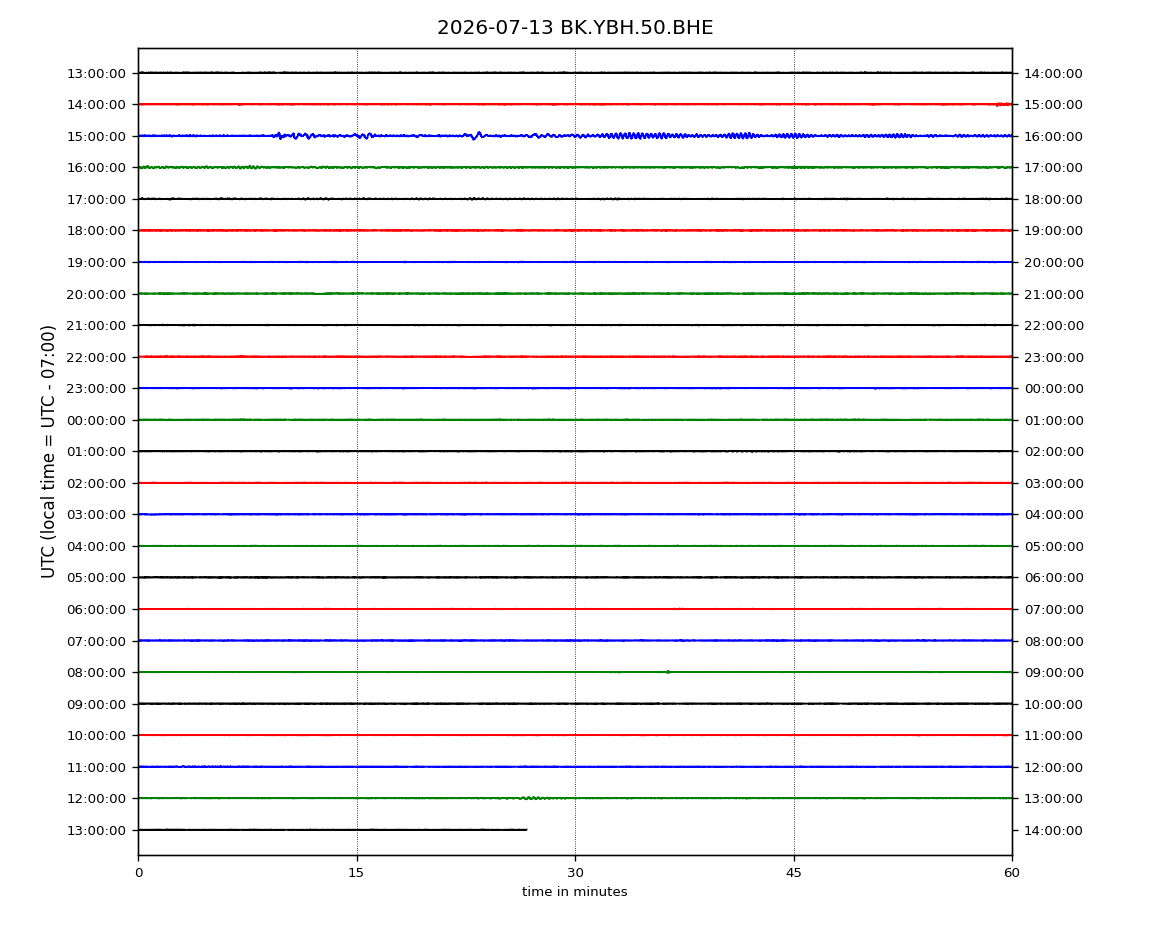Select the right-side 16:00:00 end label
The image size is (1150, 950).
tap(1053, 136)
